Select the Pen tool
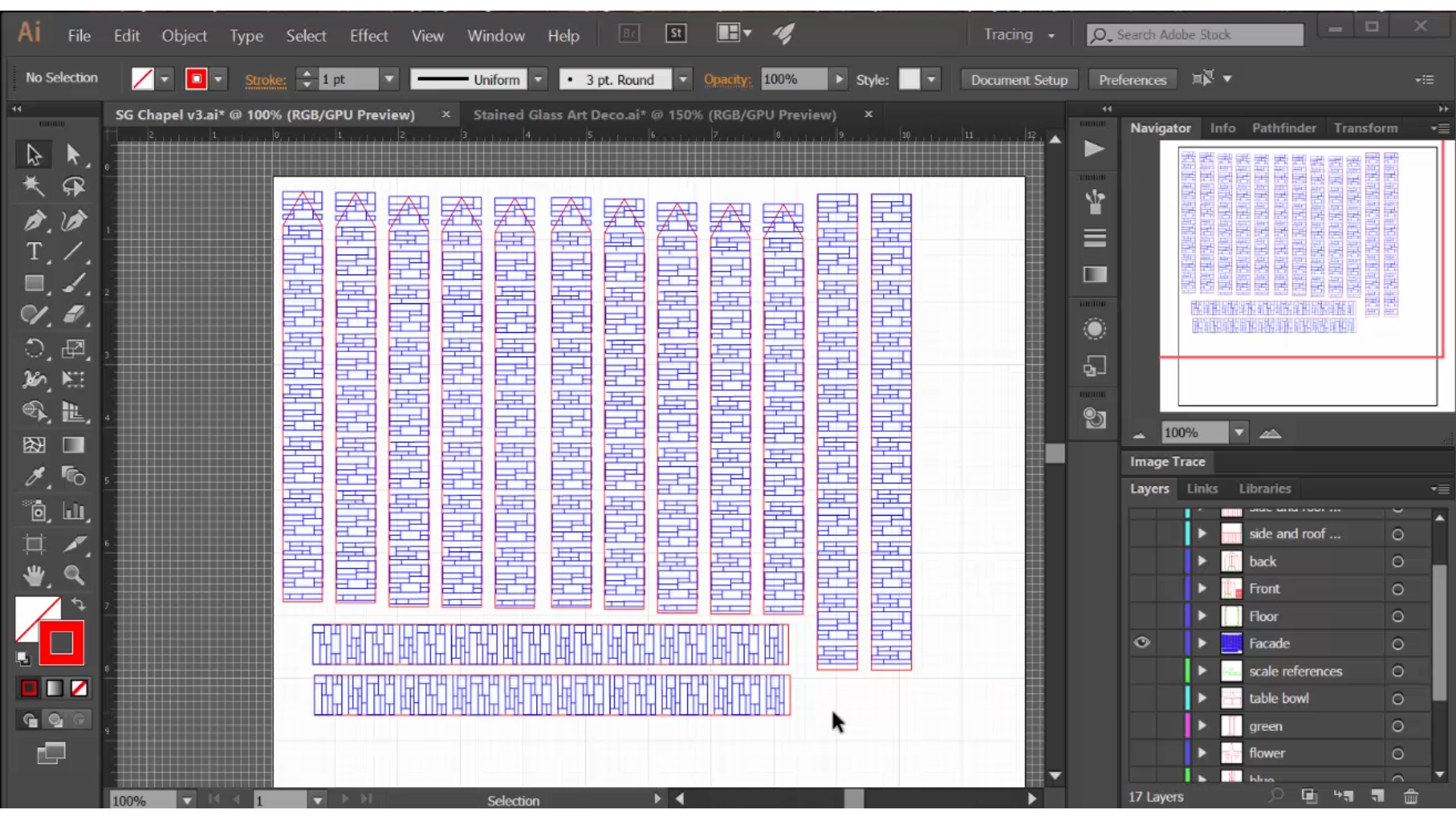This screenshot has height=819, width=1456. (34, 221)
